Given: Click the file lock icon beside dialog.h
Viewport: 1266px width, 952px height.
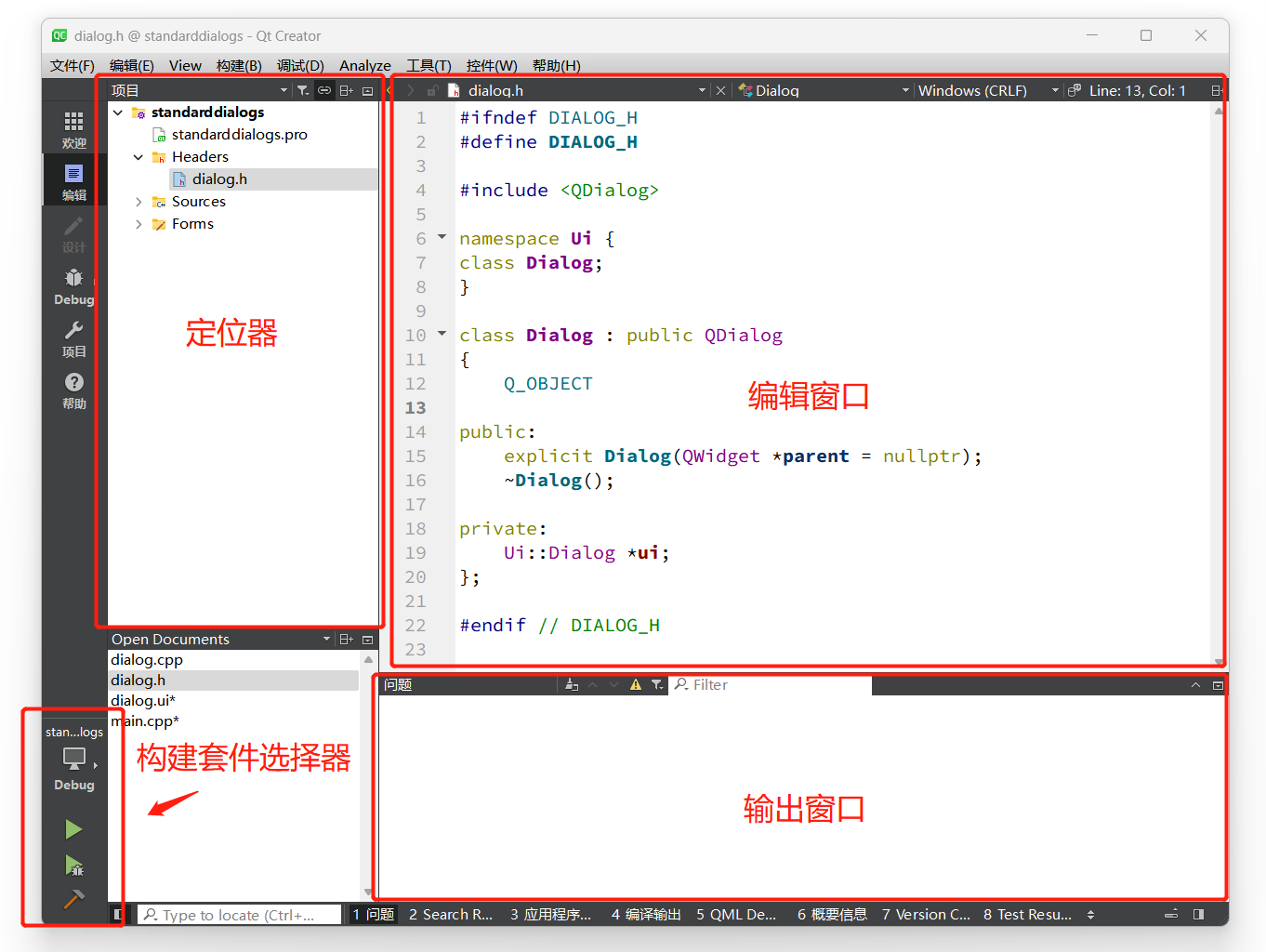Looking at the screenshot, I should [432, 90].
